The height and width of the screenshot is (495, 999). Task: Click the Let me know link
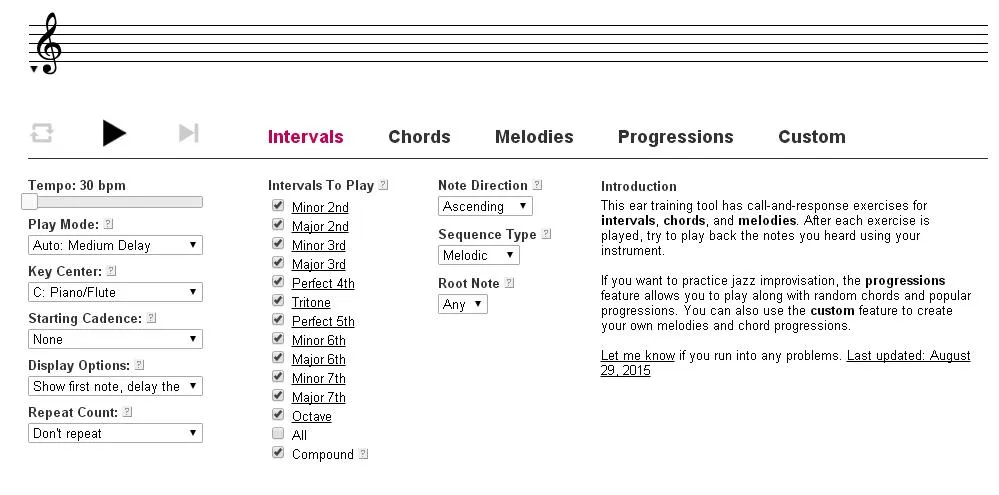pyautogui.click(x=638, y=355)
